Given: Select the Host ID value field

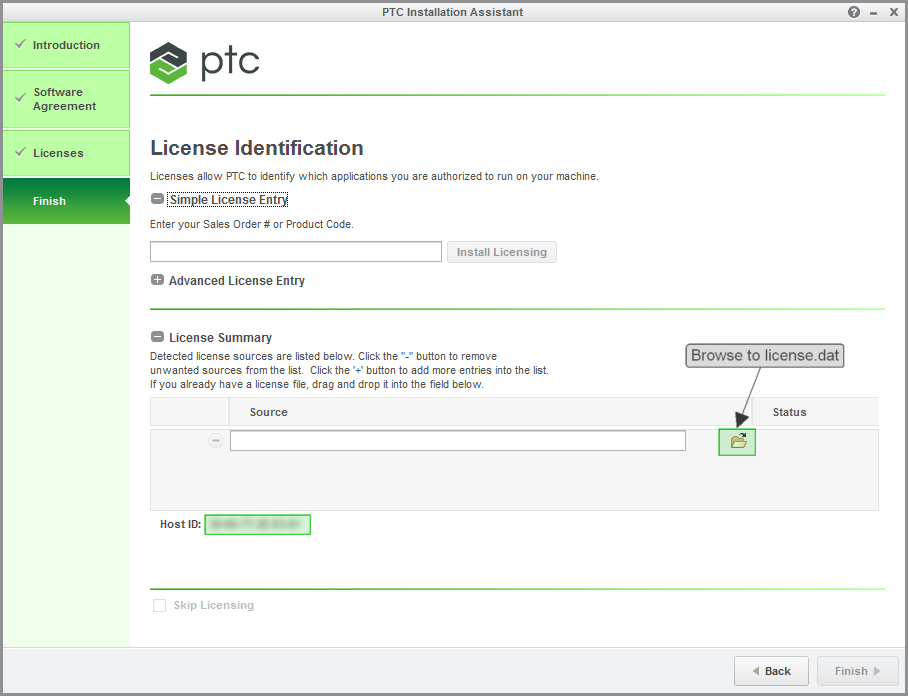Looking at the screenshot, I should (x=258, y=525).
